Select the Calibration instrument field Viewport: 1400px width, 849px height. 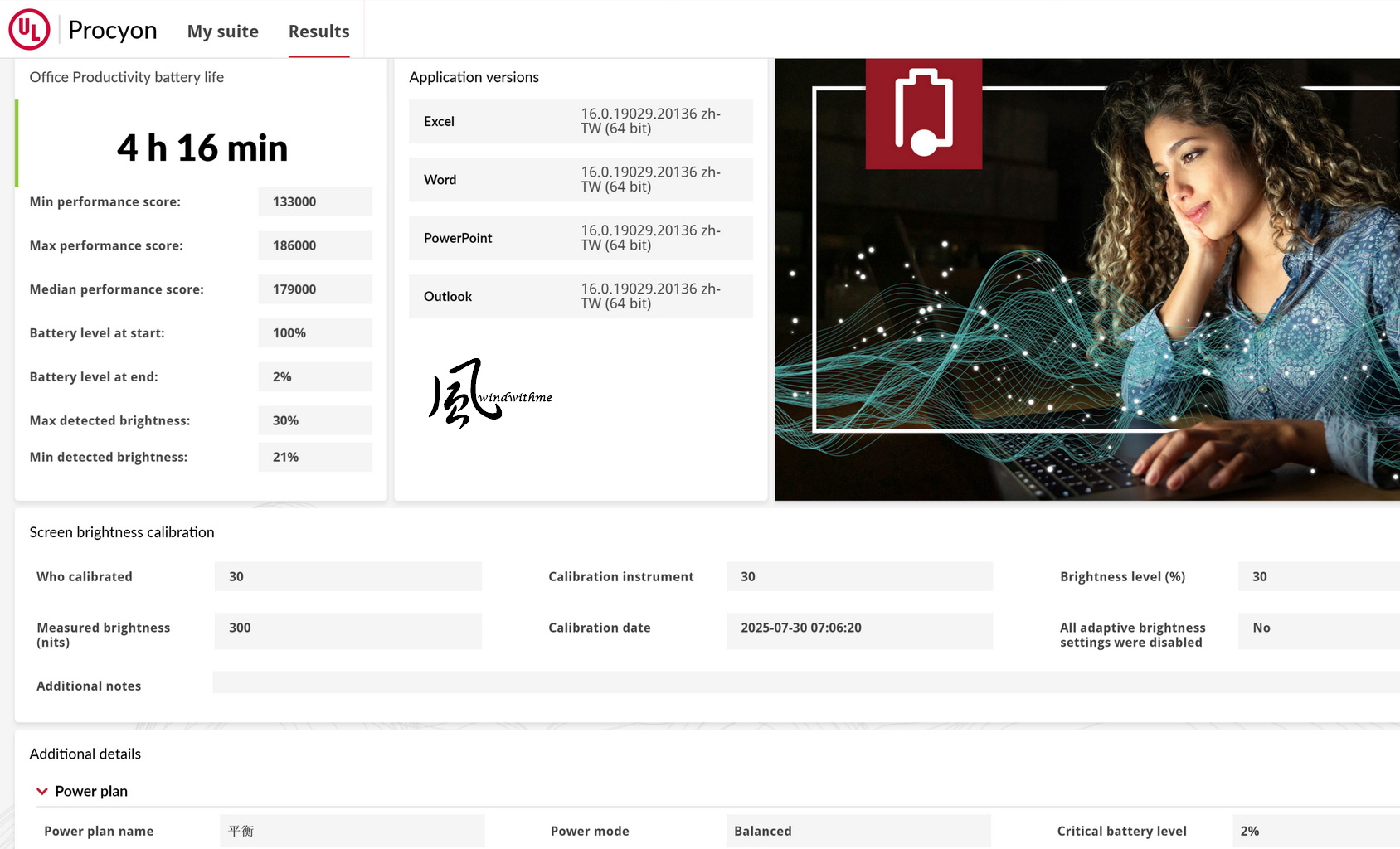point(859,577)
